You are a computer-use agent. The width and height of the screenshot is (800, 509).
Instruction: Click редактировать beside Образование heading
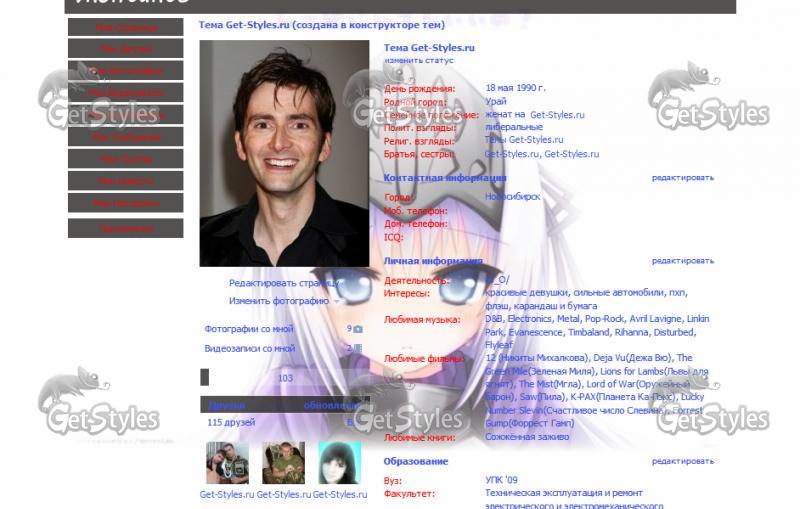pyautogui.click(x=683, y=462)
